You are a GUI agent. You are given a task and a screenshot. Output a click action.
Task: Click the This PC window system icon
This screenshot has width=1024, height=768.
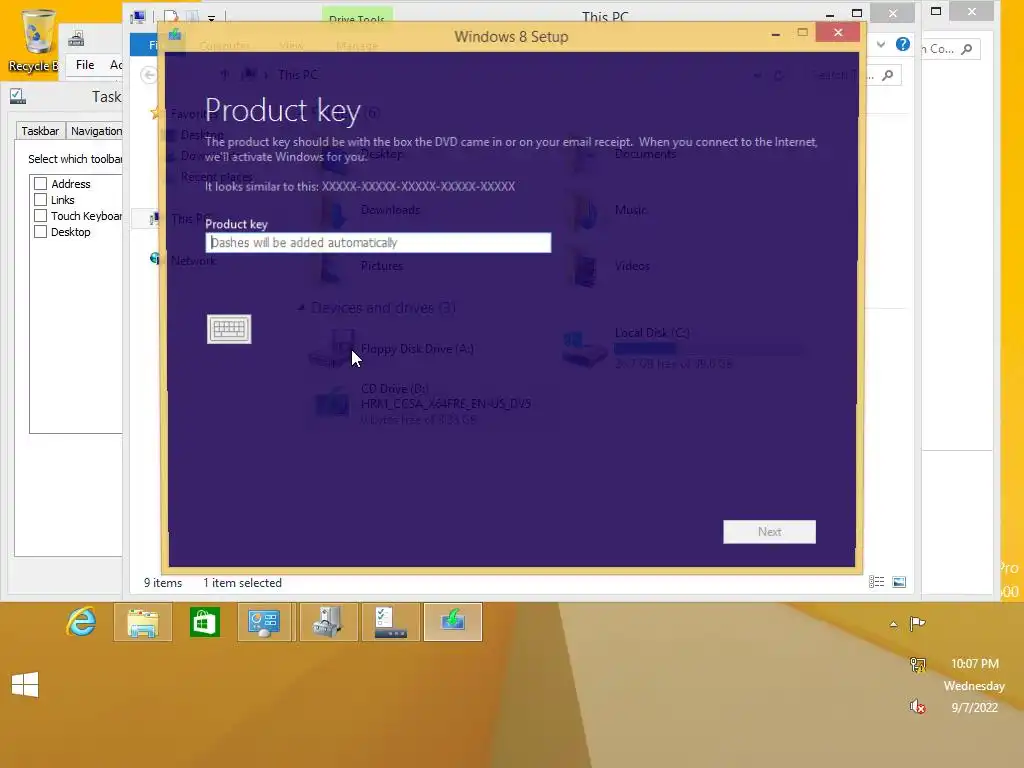[138, 18]
